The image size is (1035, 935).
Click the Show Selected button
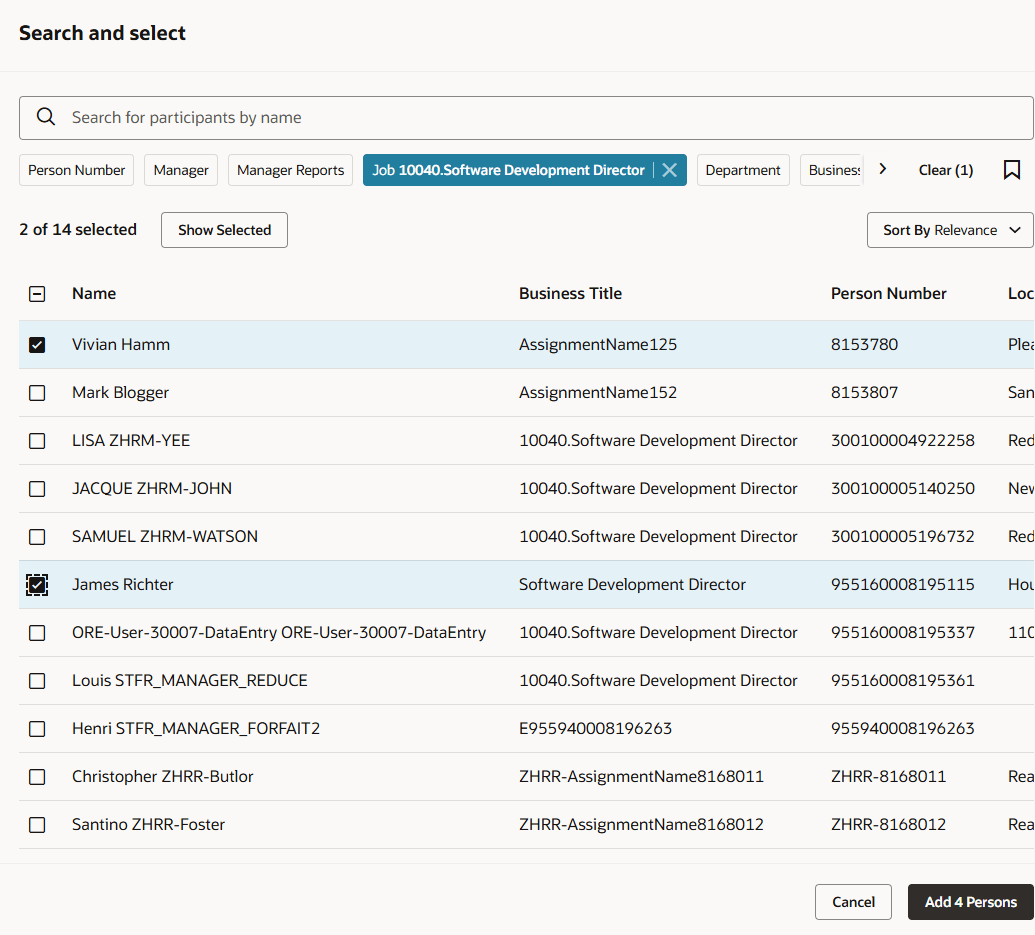(224, 230)
